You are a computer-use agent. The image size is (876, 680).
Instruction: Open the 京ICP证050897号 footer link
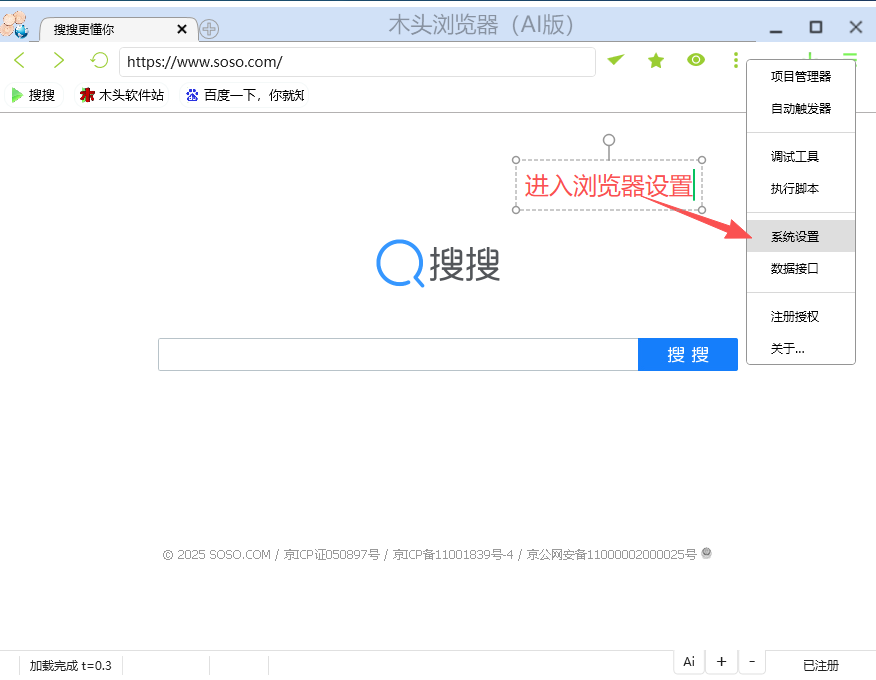click(331, 554)
